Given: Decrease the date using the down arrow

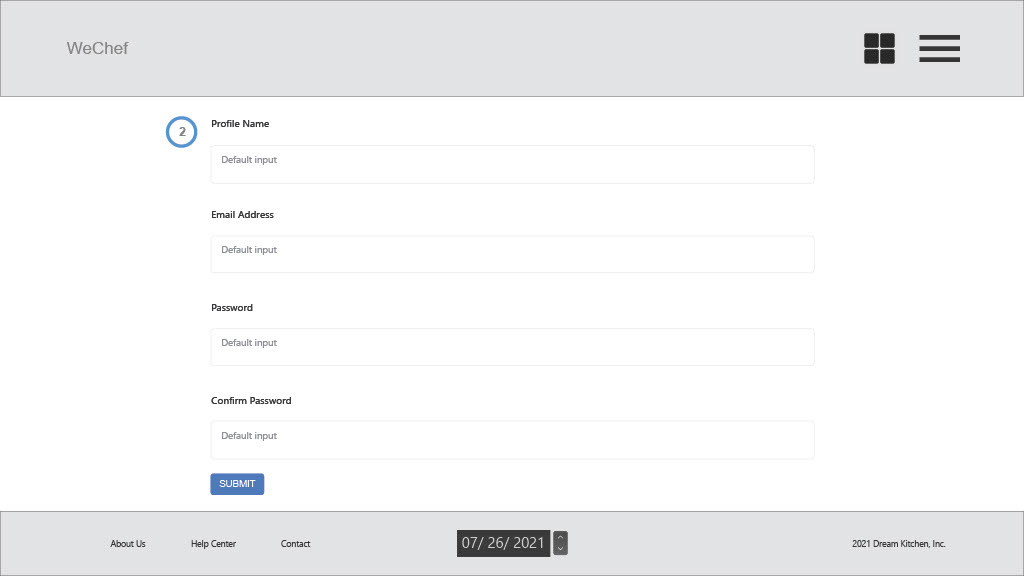Looking at the screenshot, I should click(x=560, y=549).
